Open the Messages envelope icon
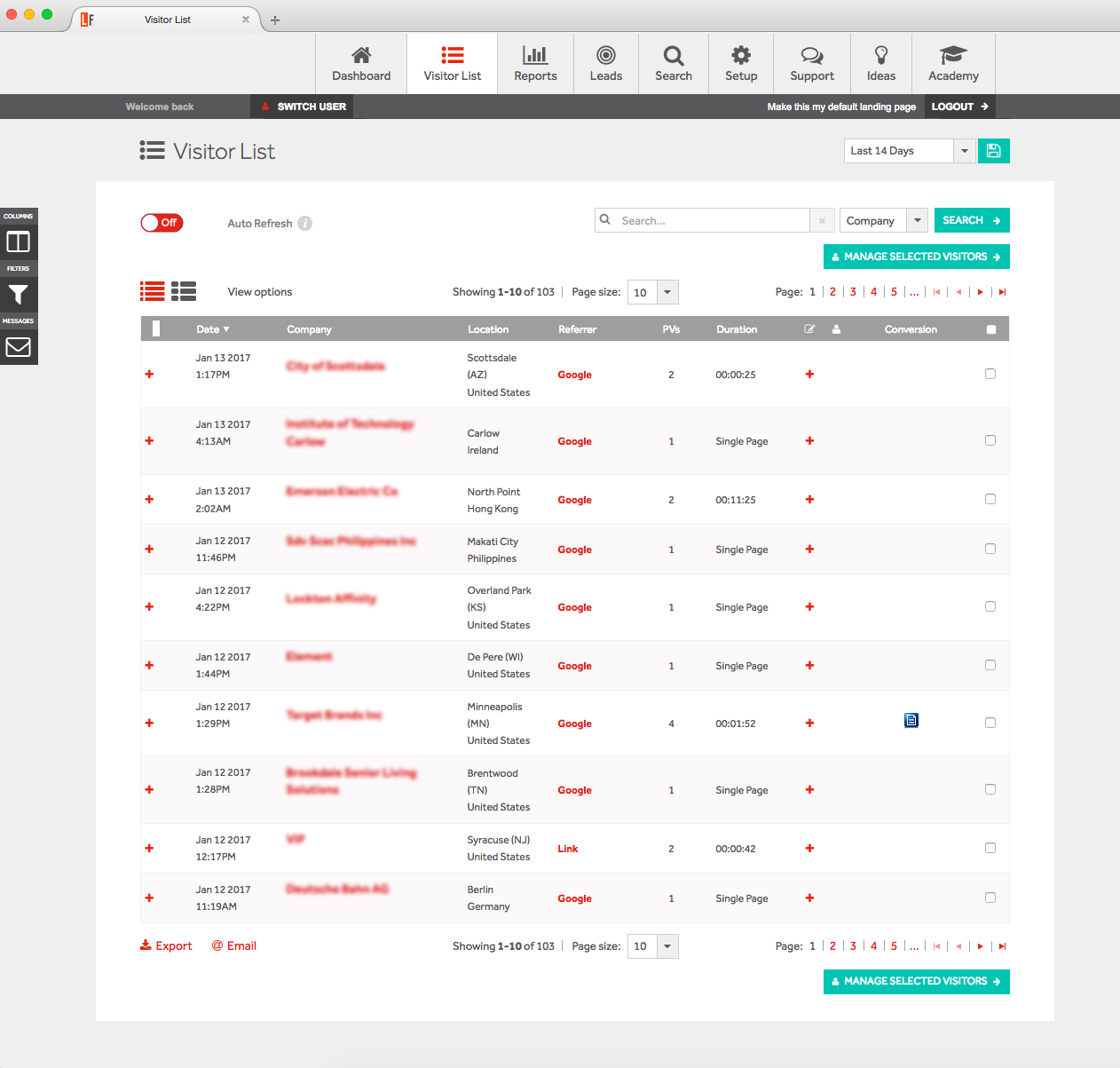1120x1068 pixels. pos(18,346)
